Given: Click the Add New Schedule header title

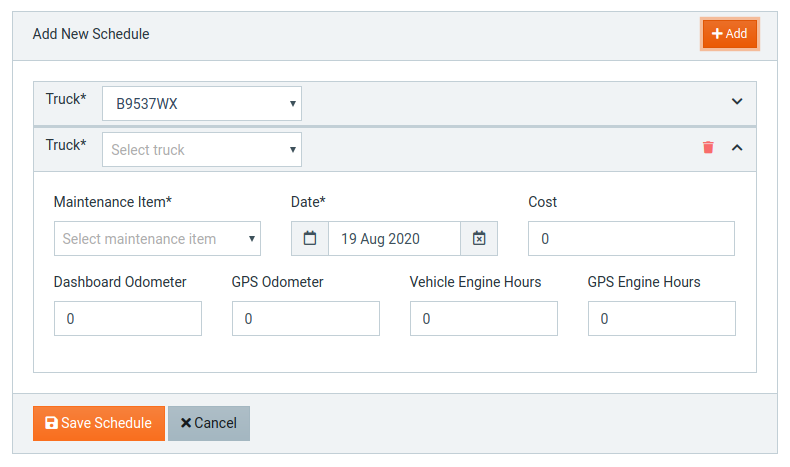Looking at the screenshot, I should coord(91,34).
